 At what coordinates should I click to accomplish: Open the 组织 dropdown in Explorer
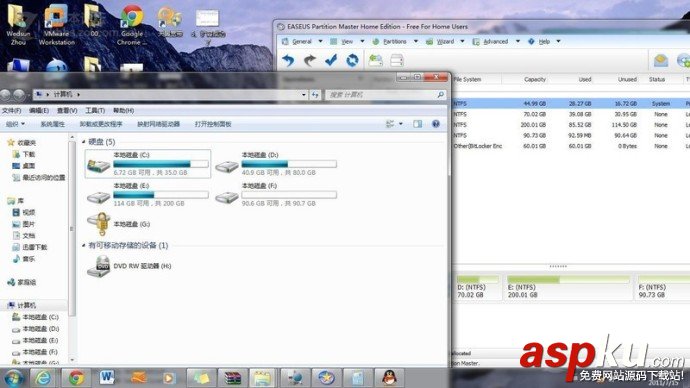point(15,124)
